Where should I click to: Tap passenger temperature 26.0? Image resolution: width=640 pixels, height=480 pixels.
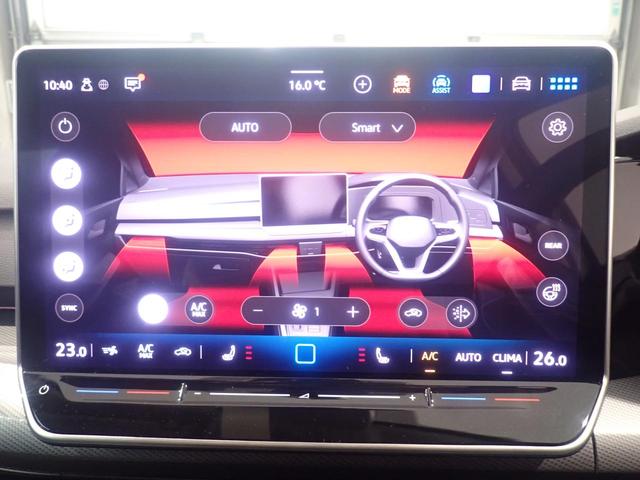550,359
